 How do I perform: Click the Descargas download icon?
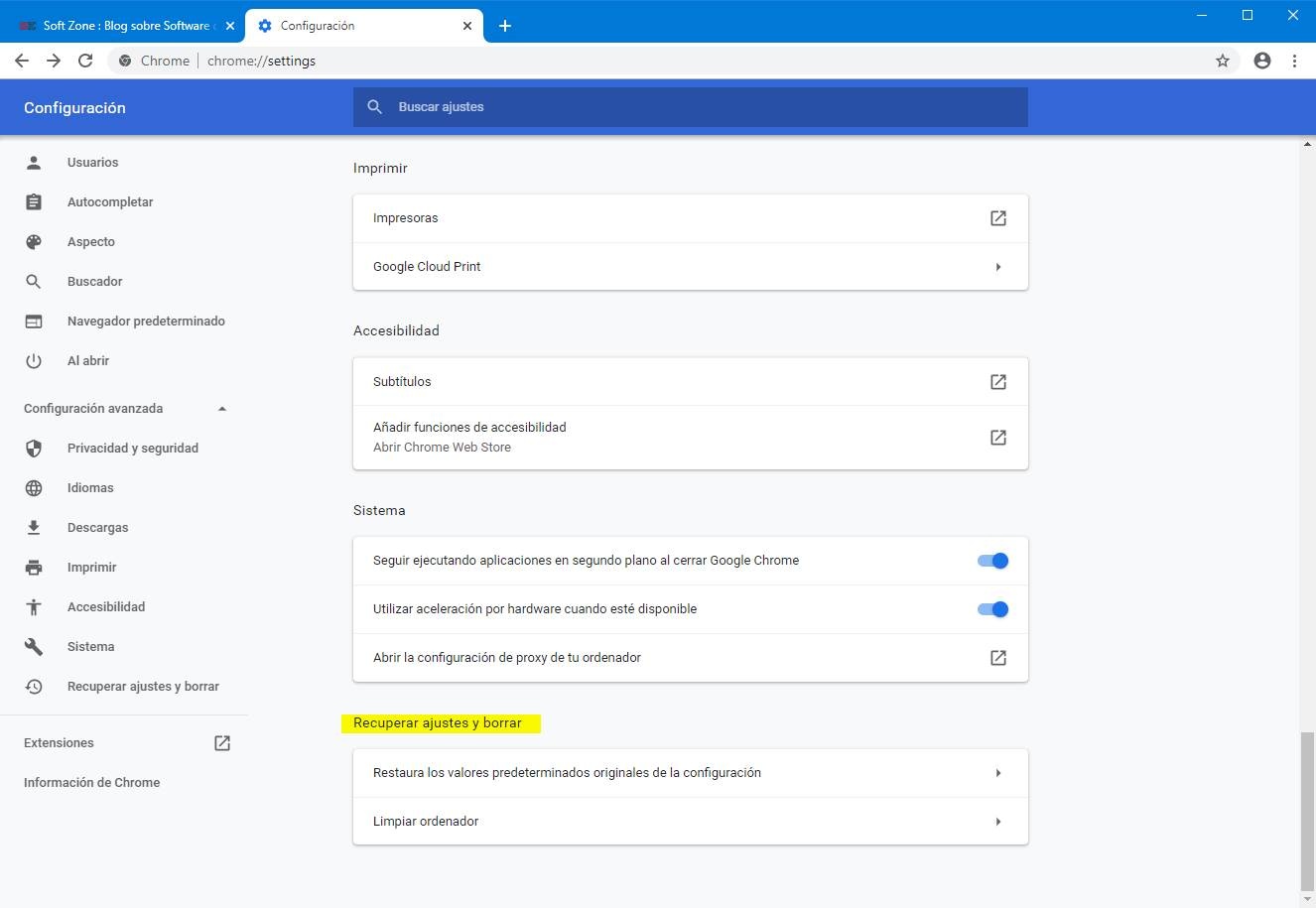(x=34, y=528)
